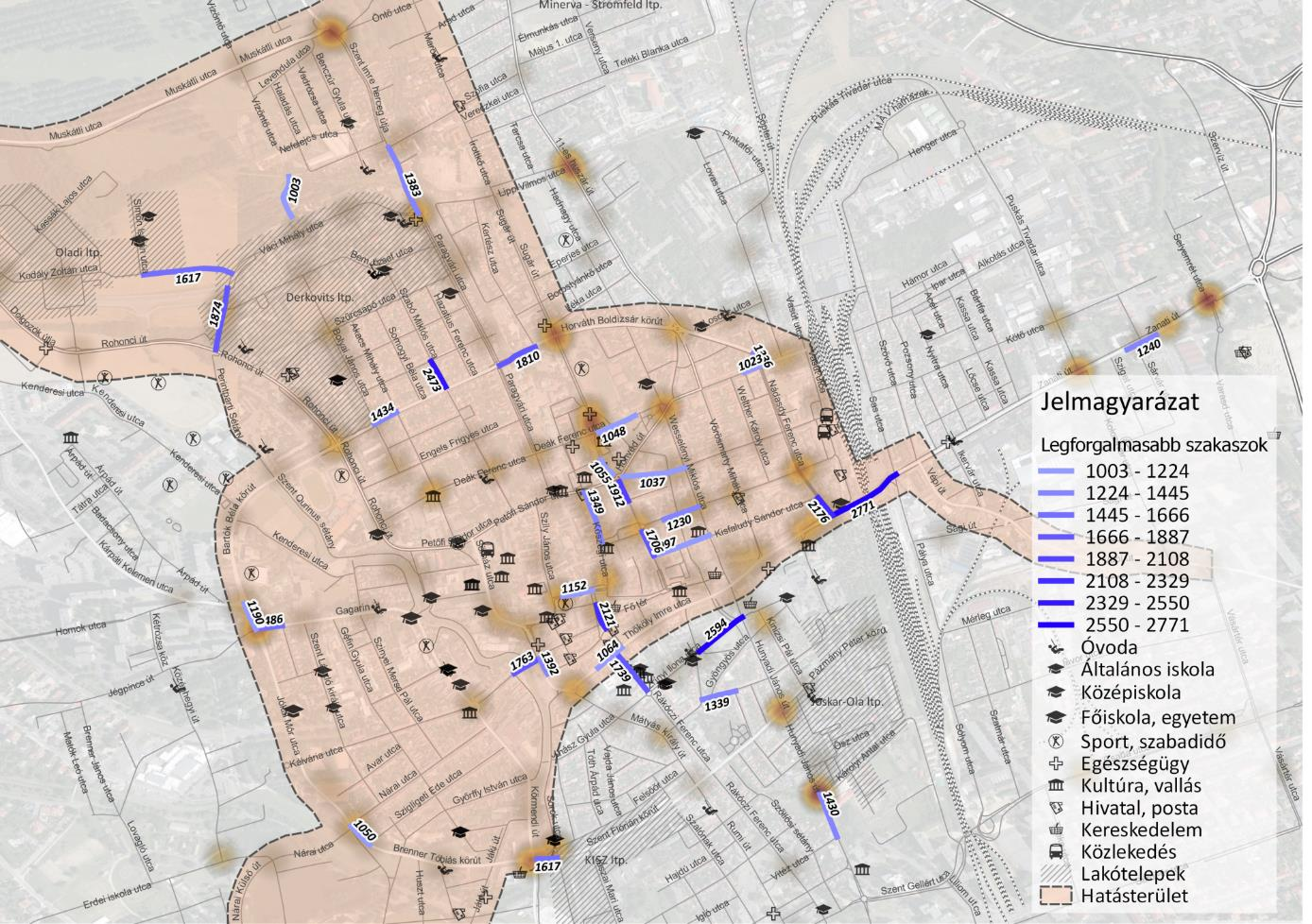Click the Kereskedelem basket icon in legend
The height and width of the screenshot is (924, 1312).
pos(1054,830)
